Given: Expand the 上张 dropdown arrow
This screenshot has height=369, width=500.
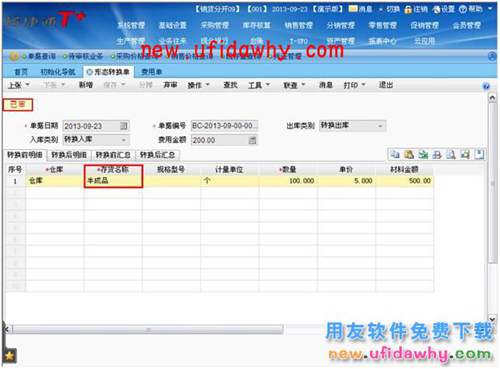Looking at the screenshot, I should click(27, 85).
